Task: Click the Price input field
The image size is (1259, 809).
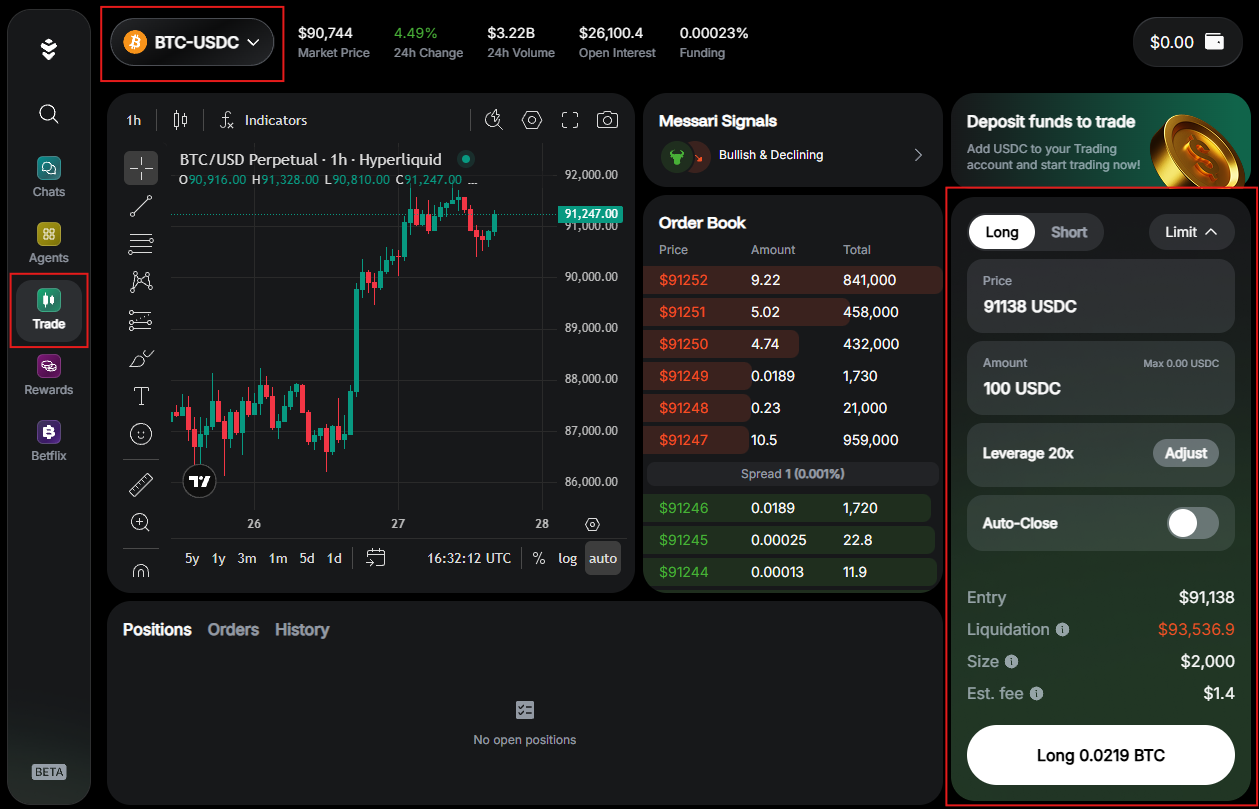Action: [x=1100, y=296]
